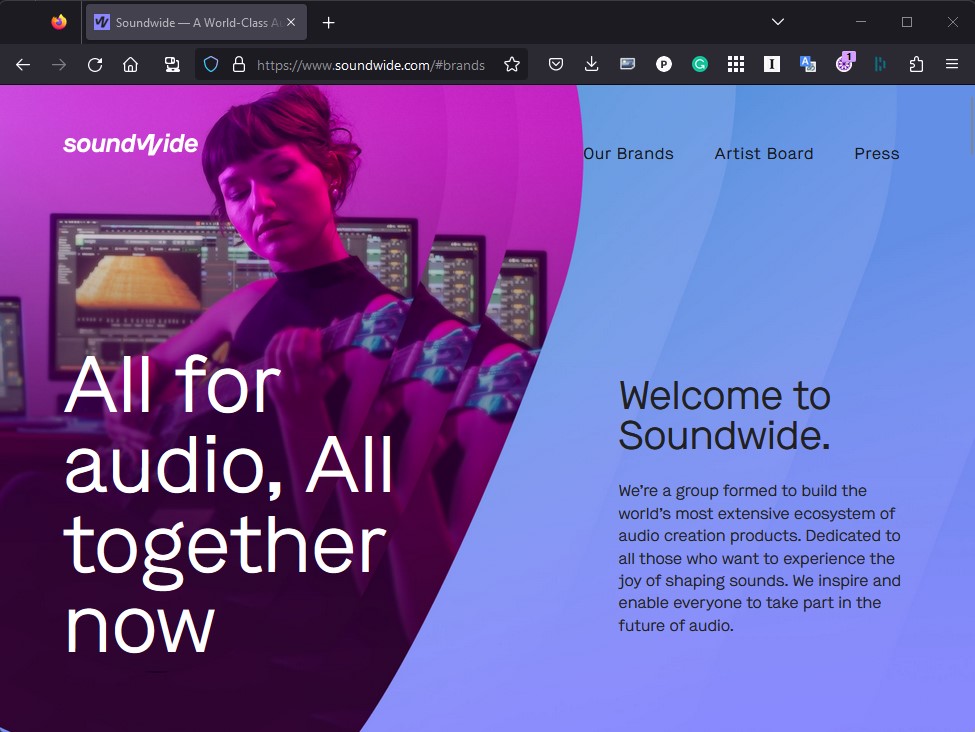Screen dimensions: 975x732
Task: Open the Grammarly extension
Action: [x=700, y=65]
